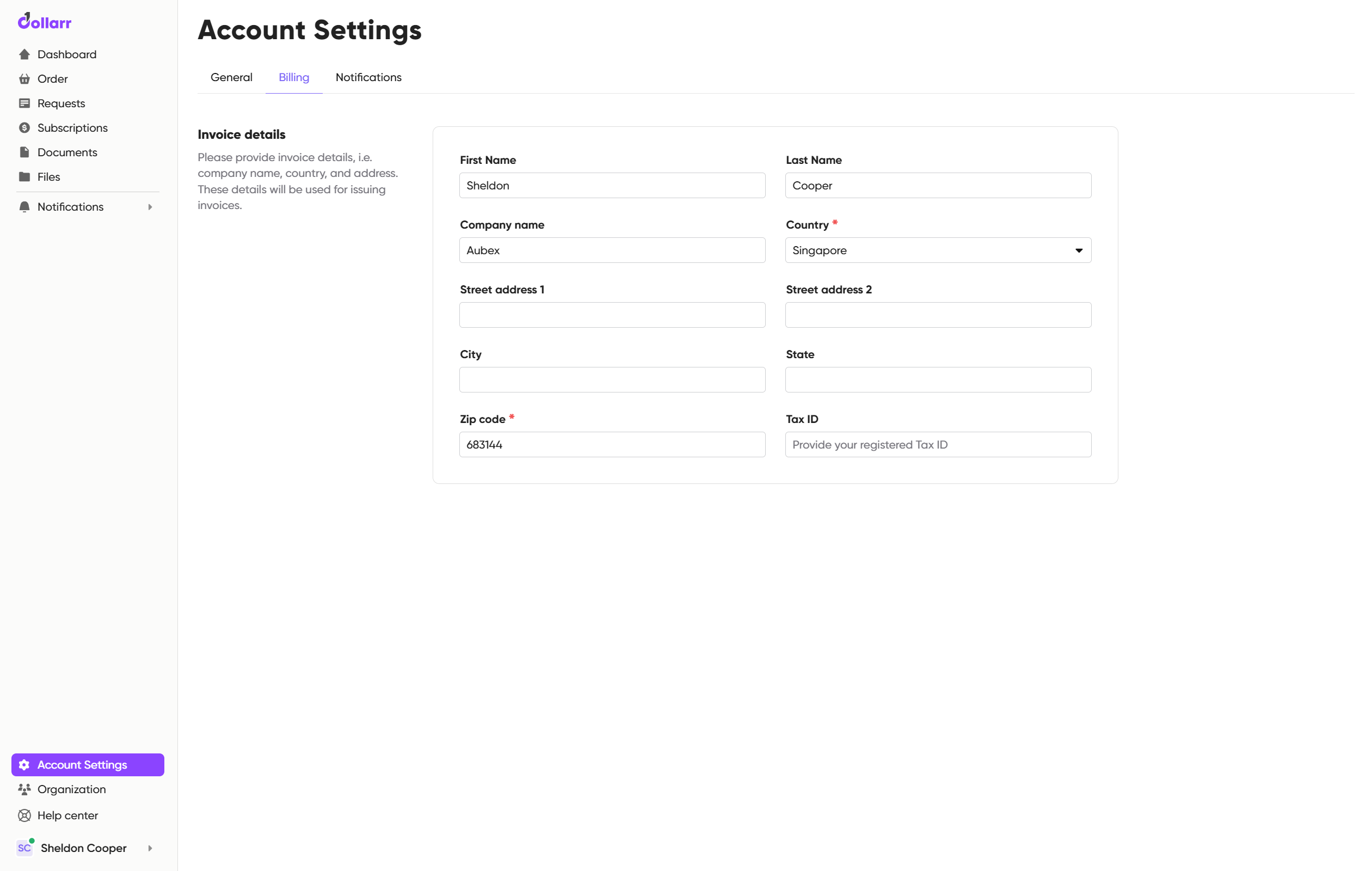The width and height of the screenshot is (1372, 871).
Task: Click the Dollarr logo
Action: pos(45,22)
